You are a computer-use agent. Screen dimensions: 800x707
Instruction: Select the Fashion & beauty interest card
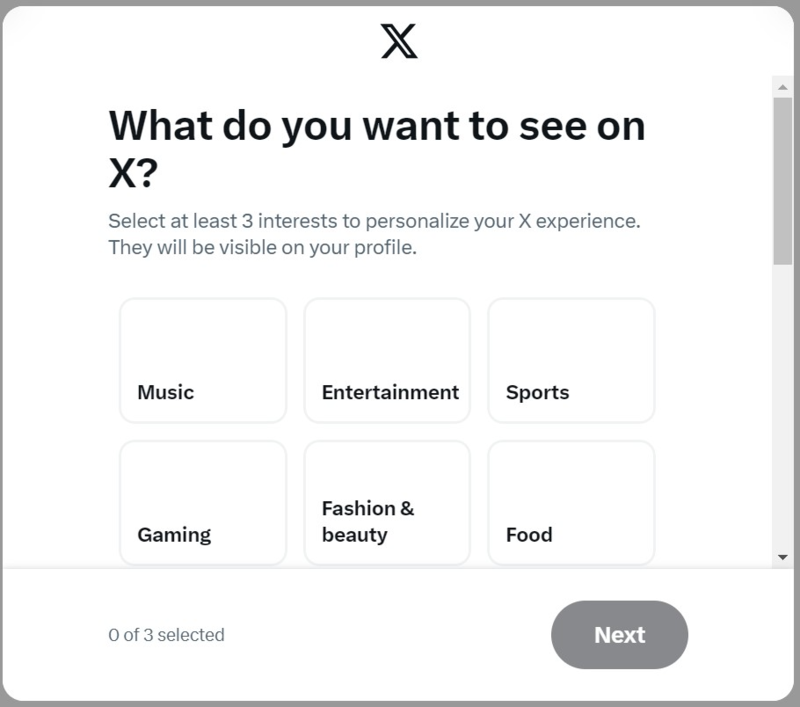[x=387, y=502]
